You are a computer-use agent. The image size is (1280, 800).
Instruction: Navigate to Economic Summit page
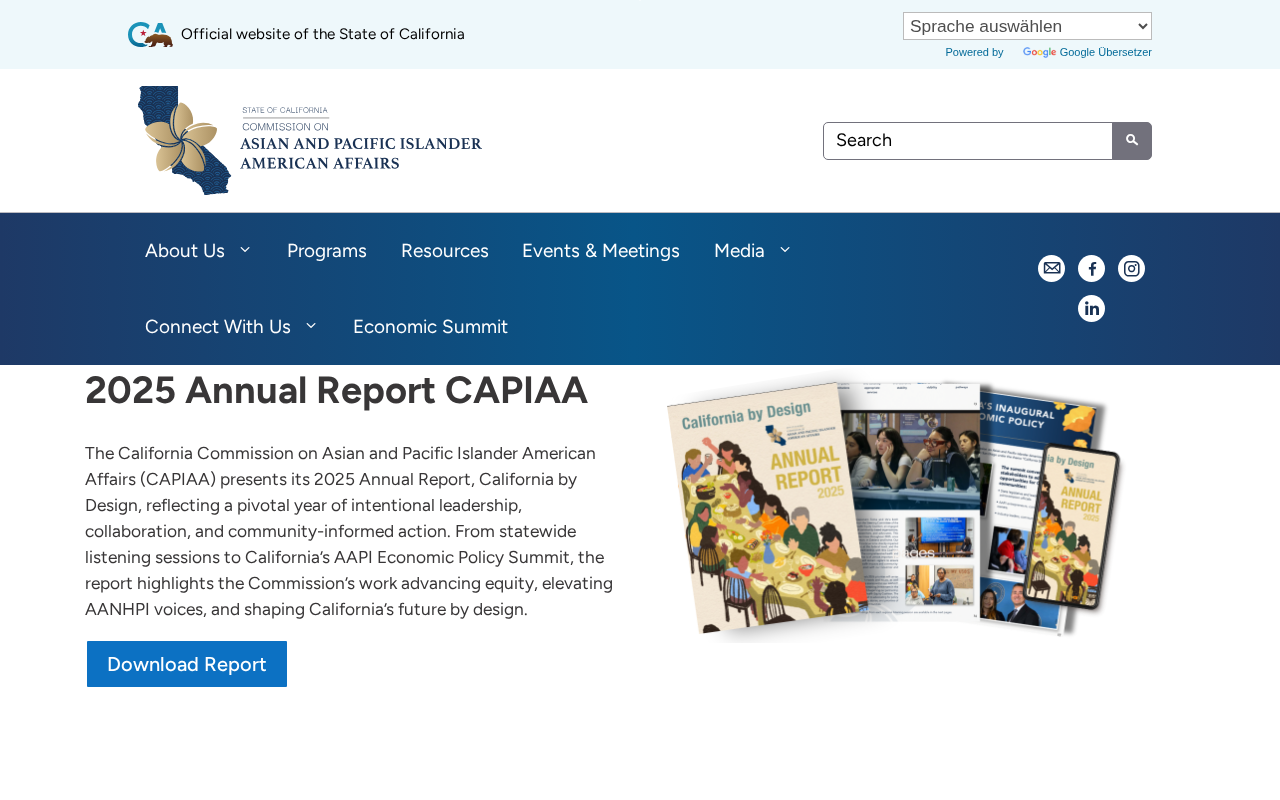tap(430, 327)
